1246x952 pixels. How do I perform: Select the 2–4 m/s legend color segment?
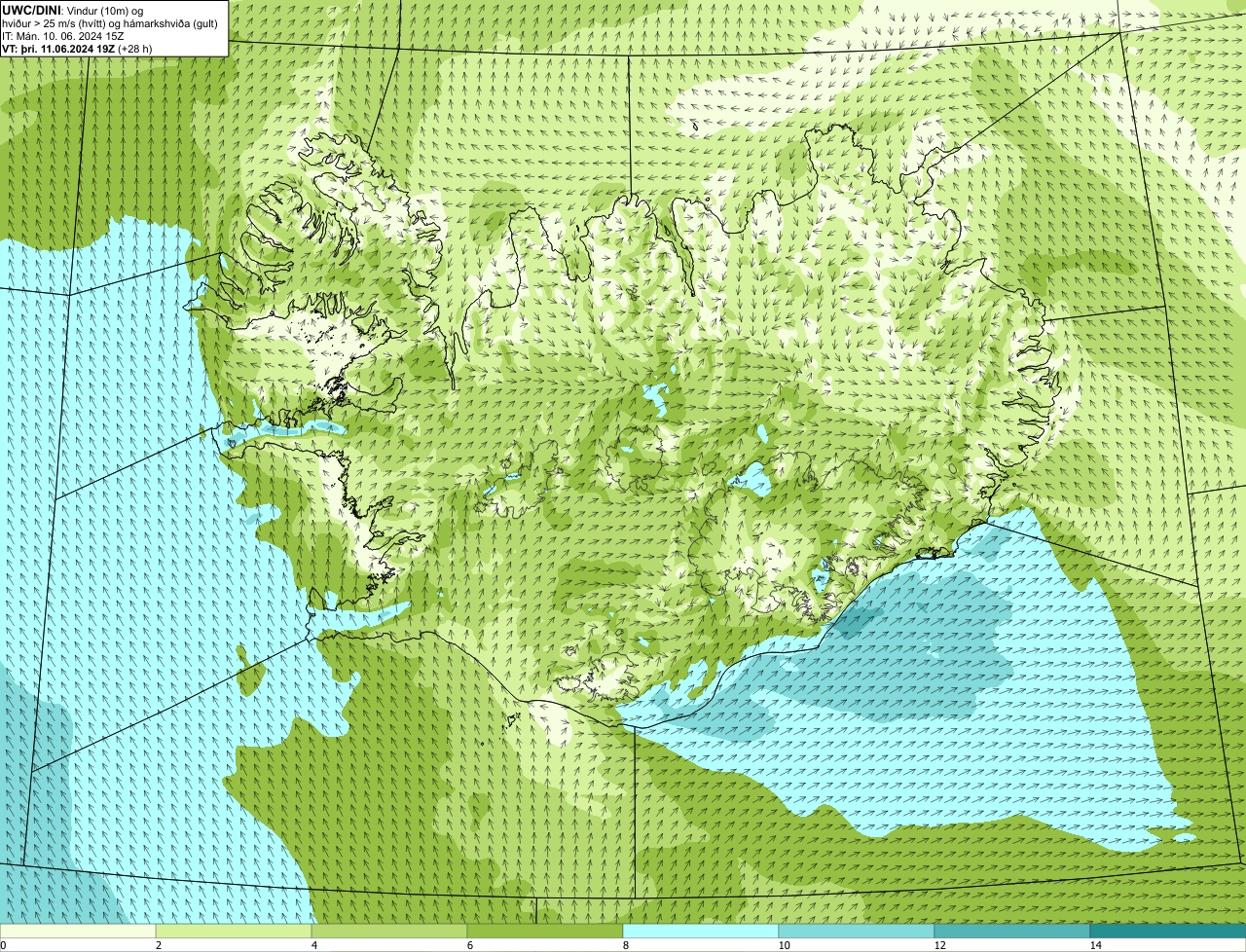[234, 931]
